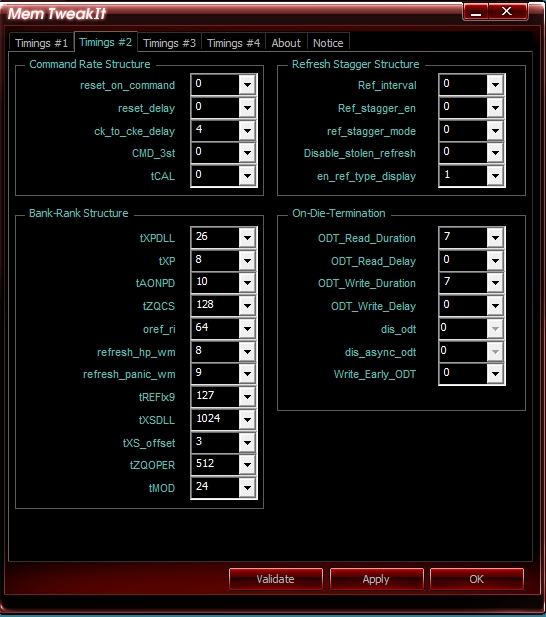
Task: Expand the tXPDLL dropdown arrow
Action: tap(247, 237)
